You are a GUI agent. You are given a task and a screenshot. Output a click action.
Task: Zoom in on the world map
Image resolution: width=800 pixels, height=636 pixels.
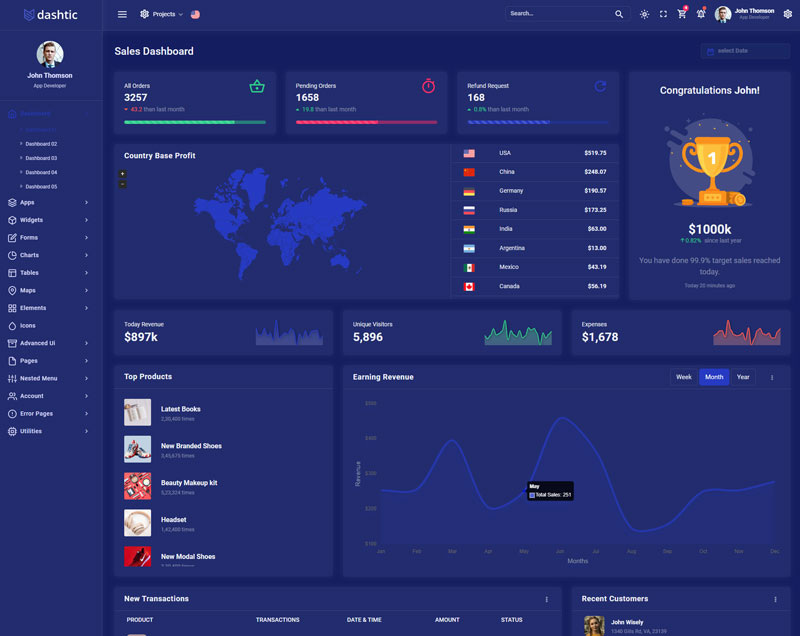coord(123,174)
